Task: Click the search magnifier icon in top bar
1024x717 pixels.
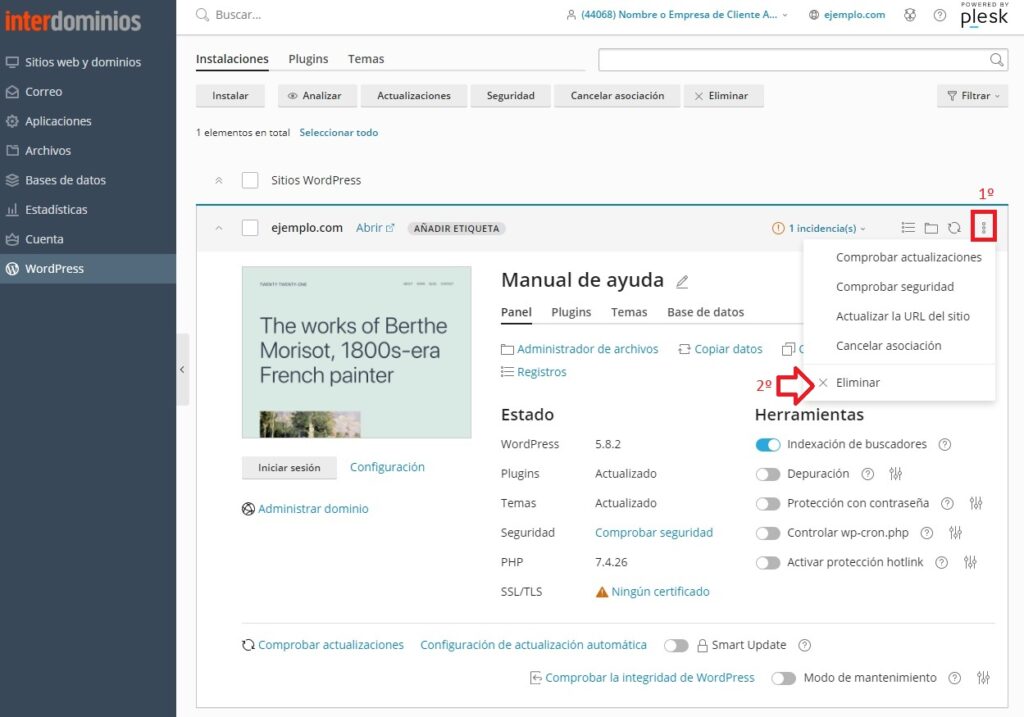Action: click(x=202, y=14)
